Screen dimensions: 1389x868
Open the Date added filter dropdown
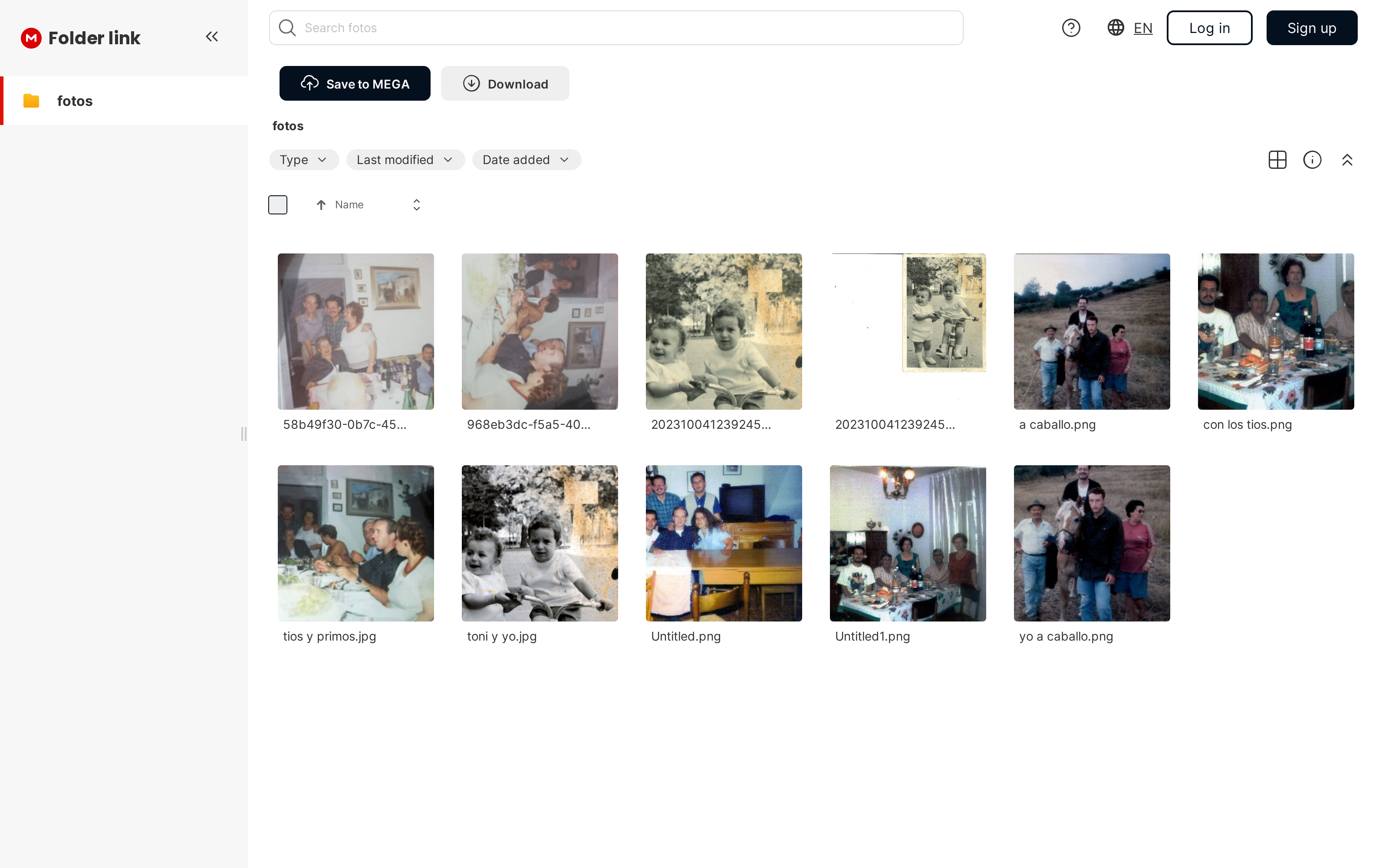[x=526, y=160]
